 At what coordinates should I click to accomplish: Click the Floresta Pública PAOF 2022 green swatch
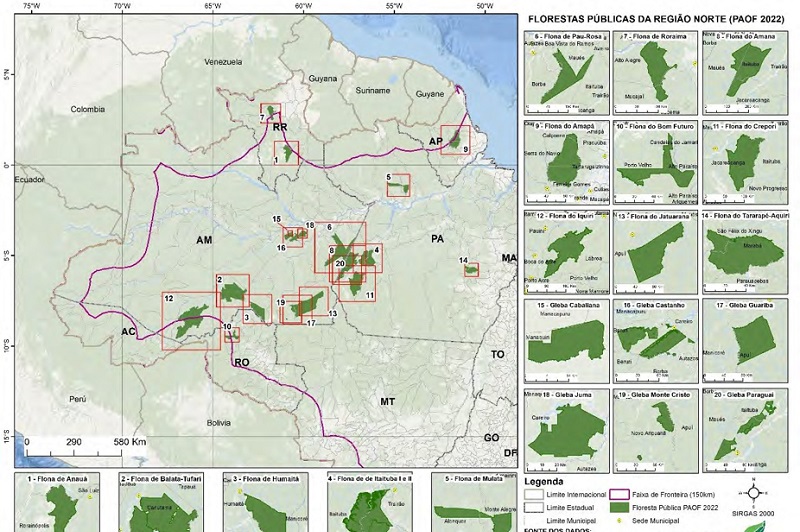623,509
